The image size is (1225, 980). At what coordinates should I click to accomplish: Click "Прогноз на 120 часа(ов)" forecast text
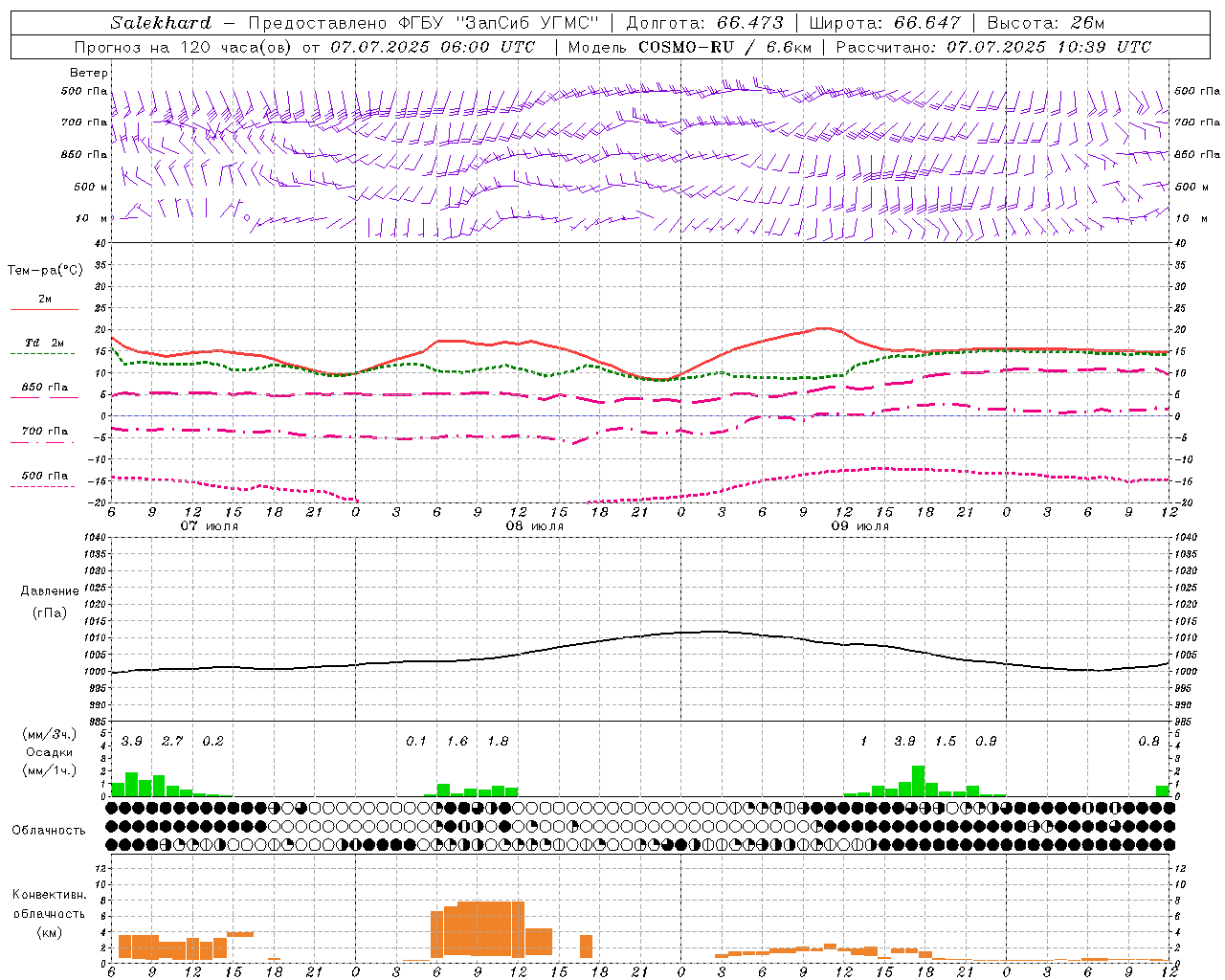click(183, 47)
